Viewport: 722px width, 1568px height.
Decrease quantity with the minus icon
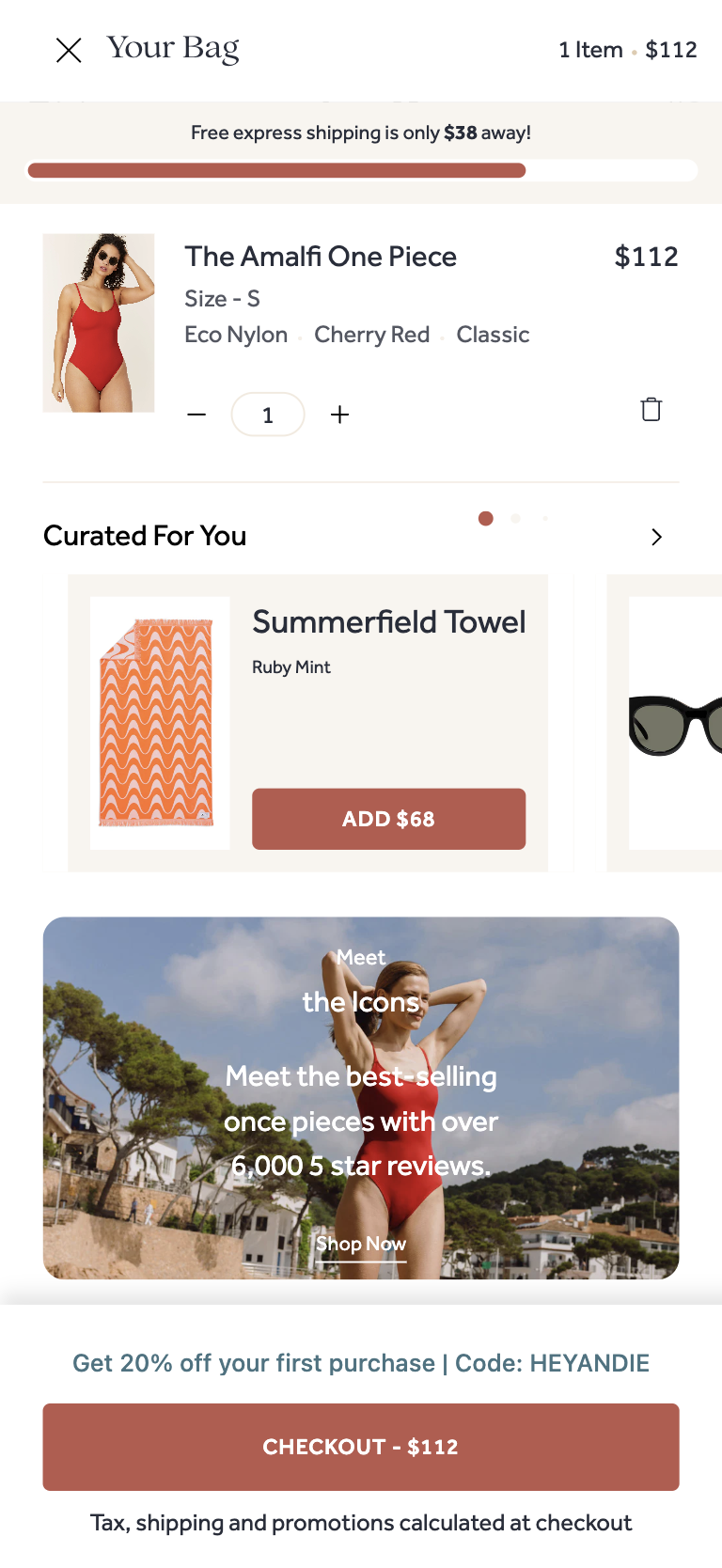click(x=196, y=415)
